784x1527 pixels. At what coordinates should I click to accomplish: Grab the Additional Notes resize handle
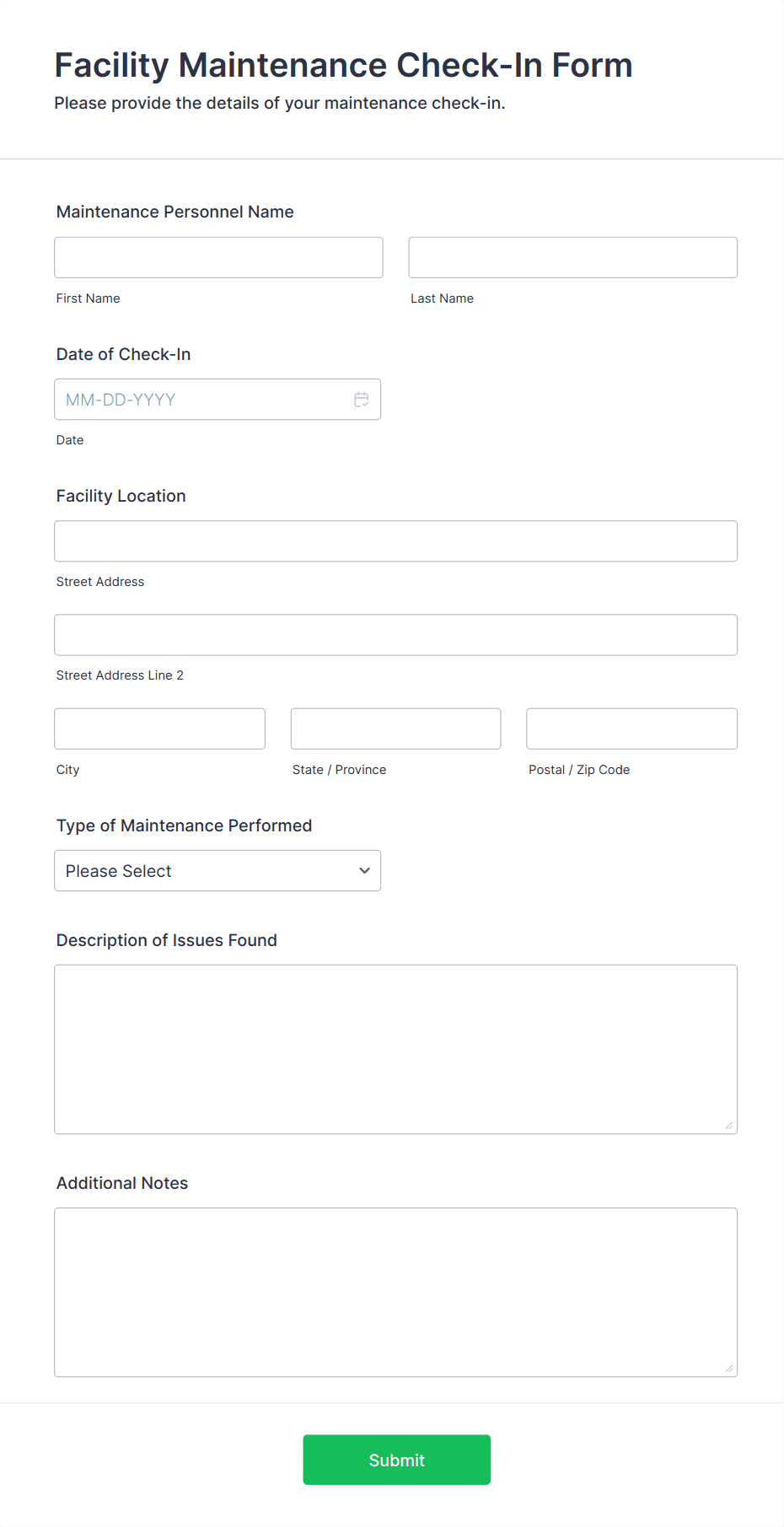(x=728, y=1368)
